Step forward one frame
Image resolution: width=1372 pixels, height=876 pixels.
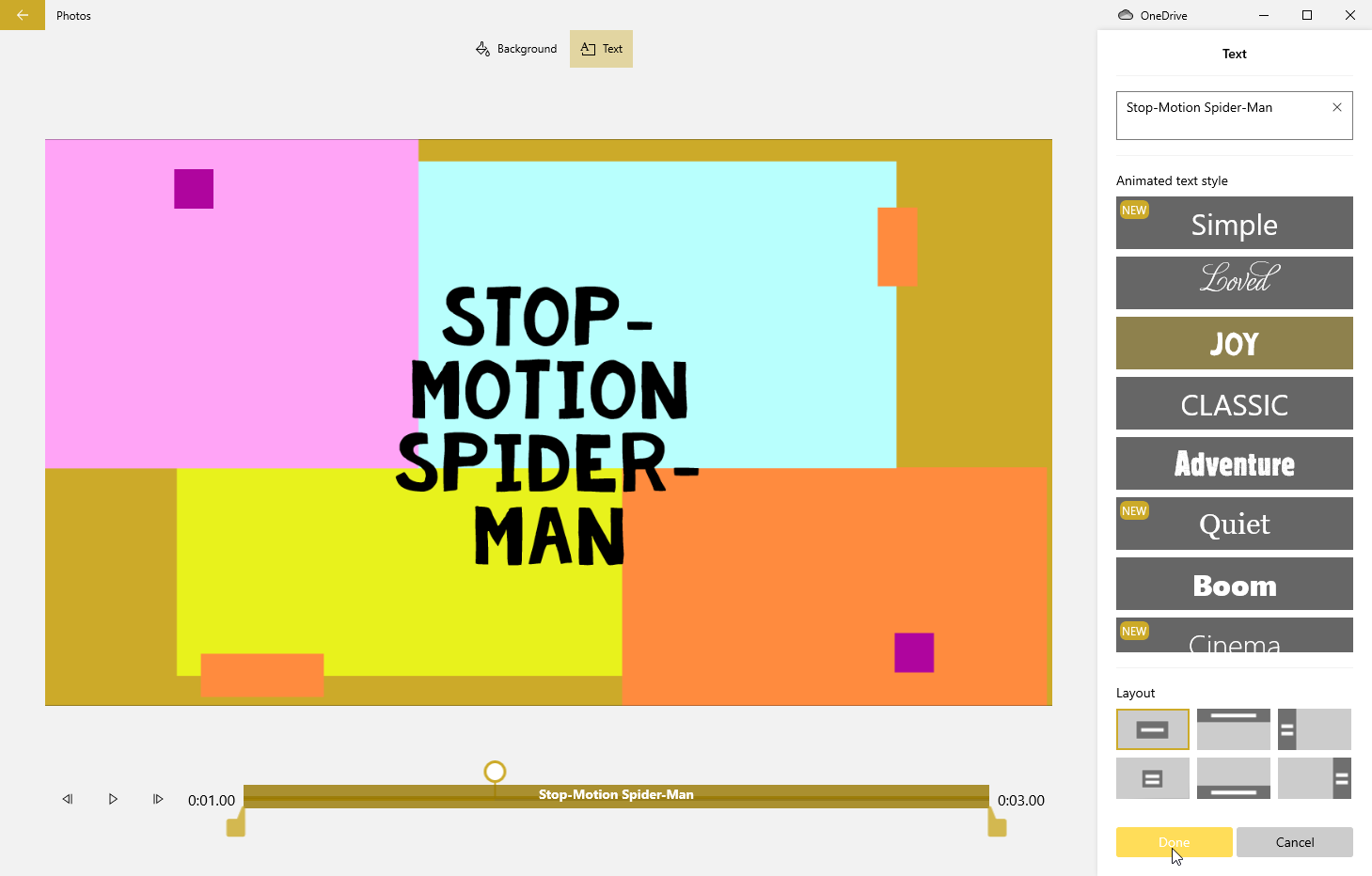pyautogui.click(x=158, y=799)
